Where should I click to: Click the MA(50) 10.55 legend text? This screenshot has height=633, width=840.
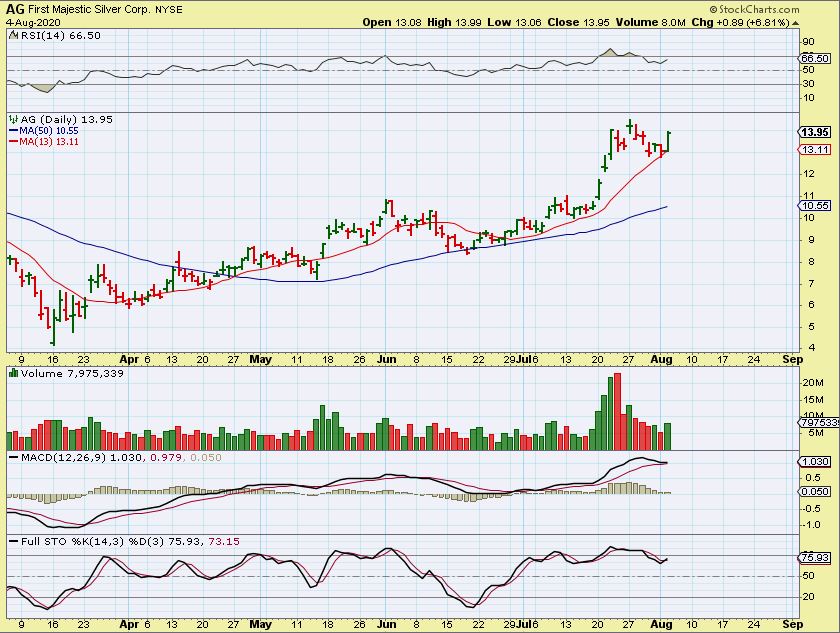point(49,131)
